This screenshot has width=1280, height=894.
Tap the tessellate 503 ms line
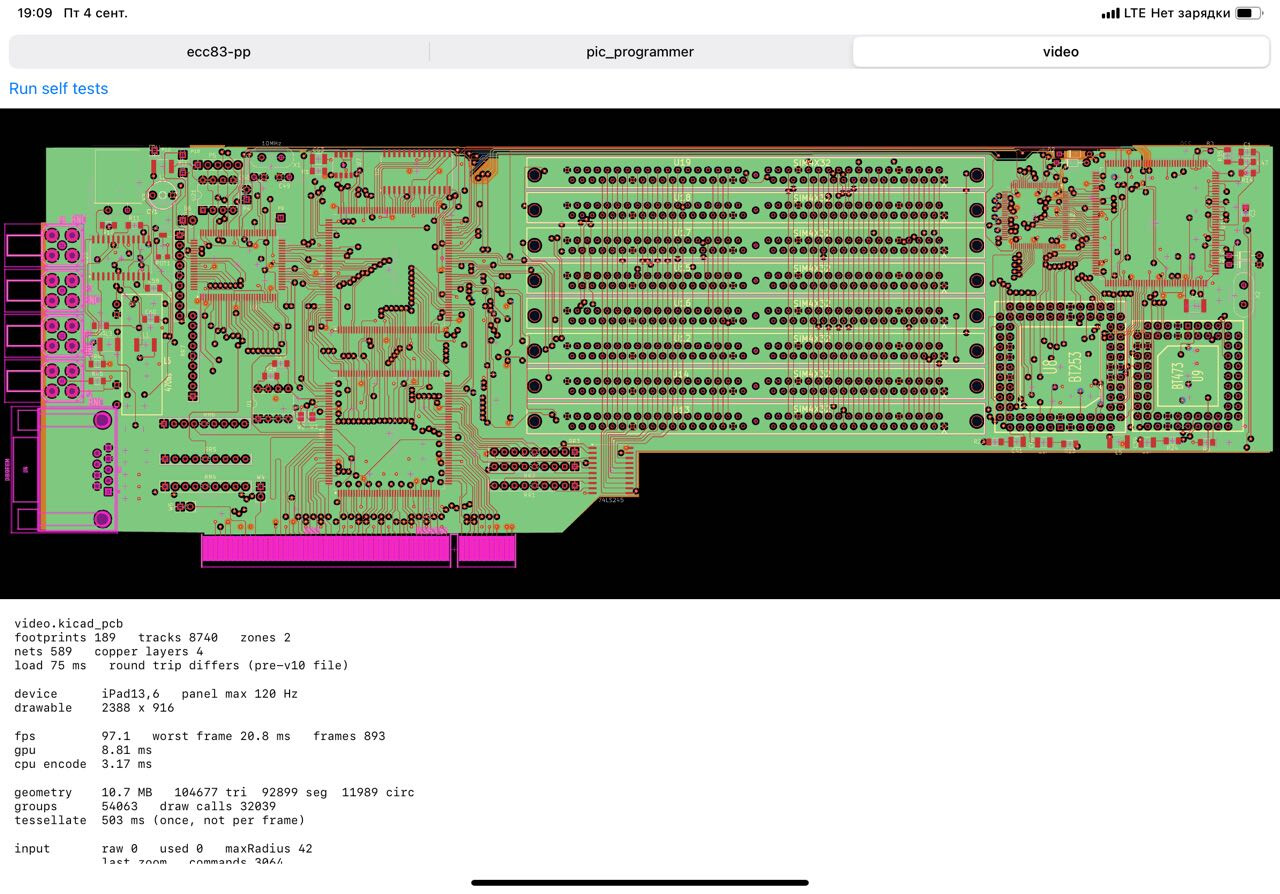tap(159, 820)
